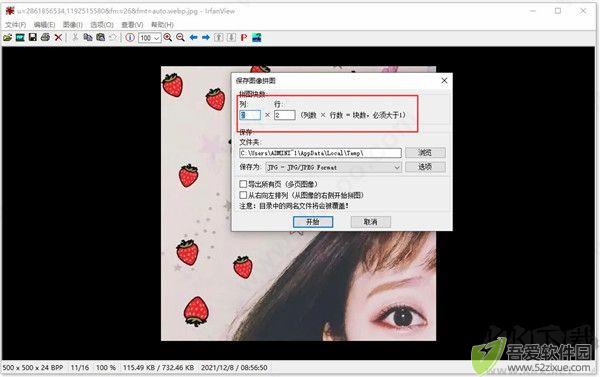Click the Cut scissors icon
The height and width of the screenshot is (377, 600).
click(x=75, y=38)
